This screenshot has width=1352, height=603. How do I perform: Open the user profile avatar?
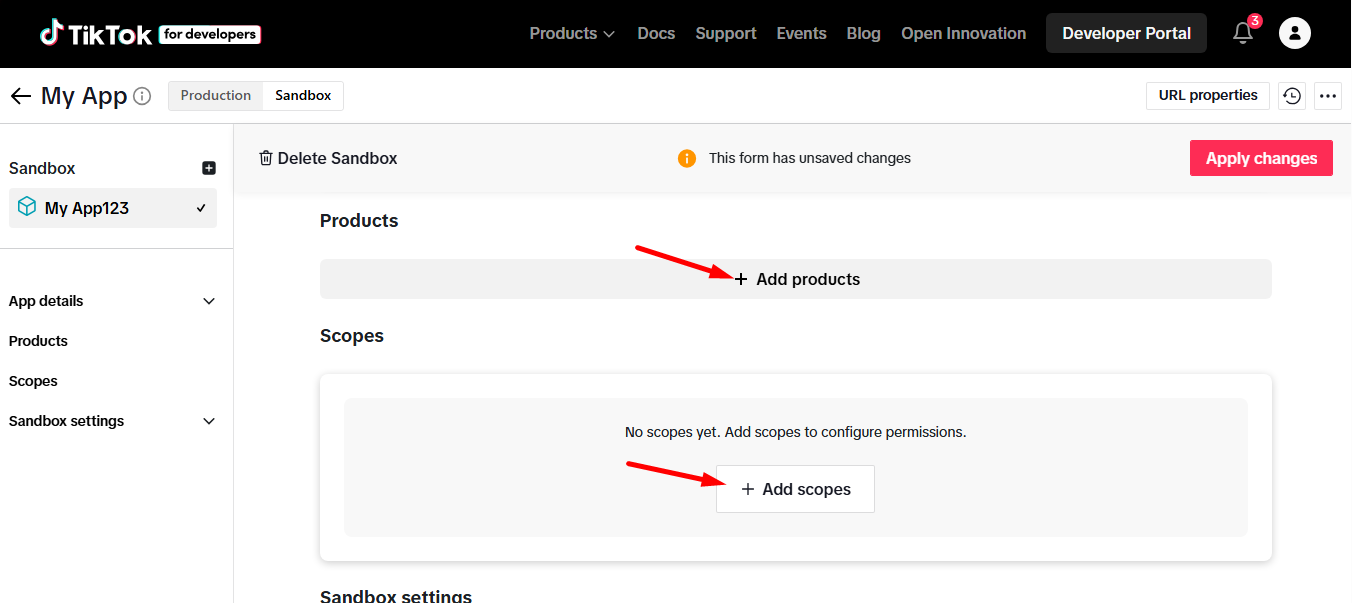coord(1295,34)
